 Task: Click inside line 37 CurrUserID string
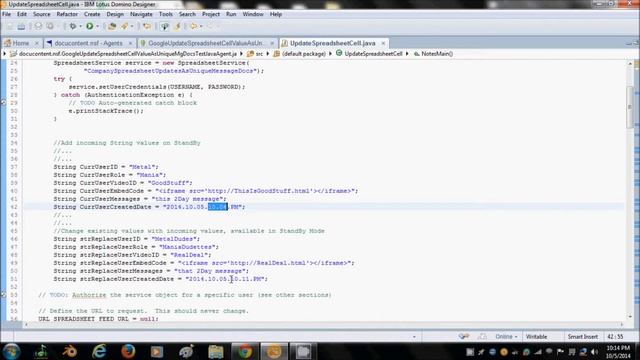(143, 167)
